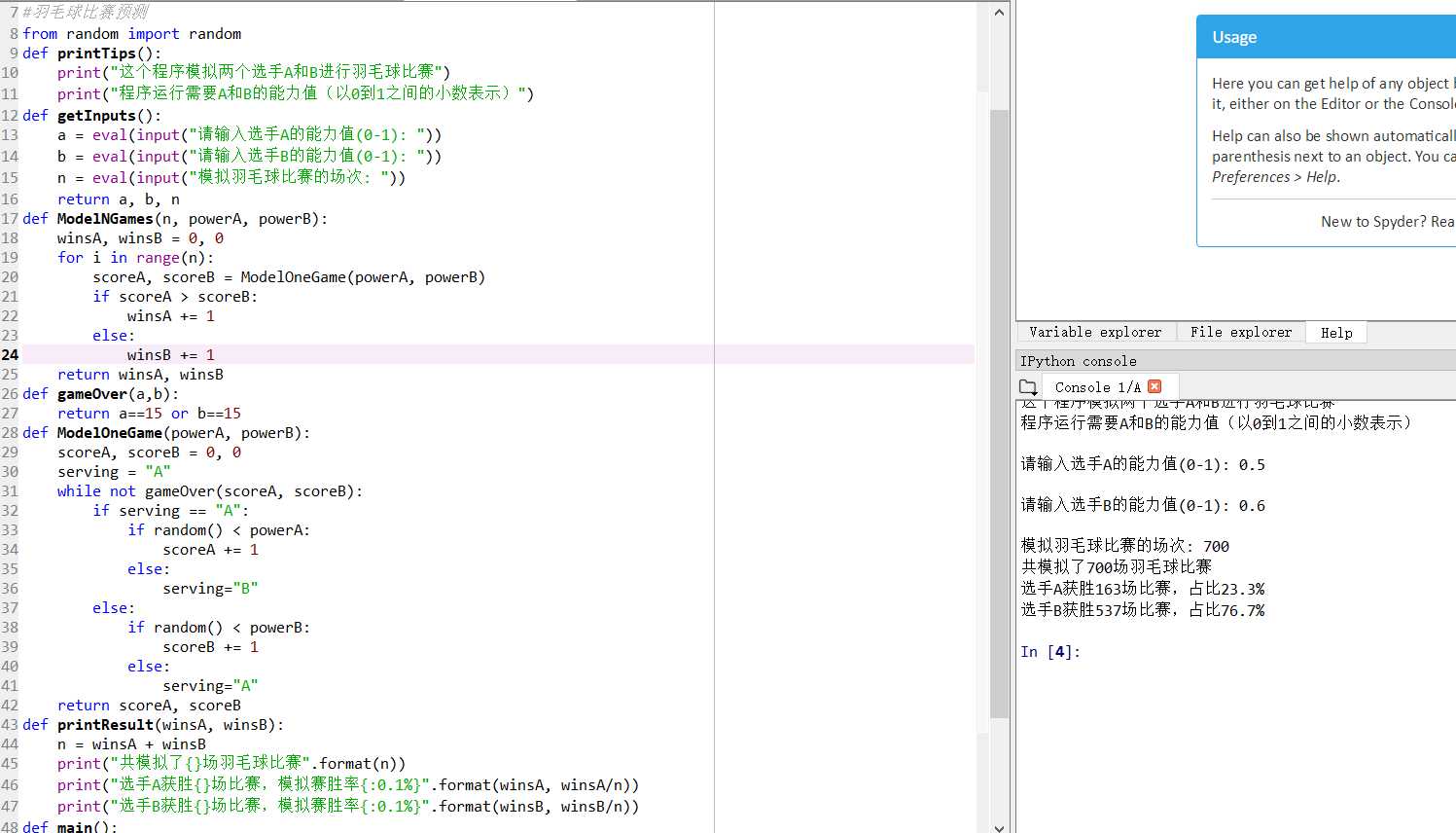Click the "return scoreA, scoreB" line
Screen dimensions: 1456x833
click(149, 706)
